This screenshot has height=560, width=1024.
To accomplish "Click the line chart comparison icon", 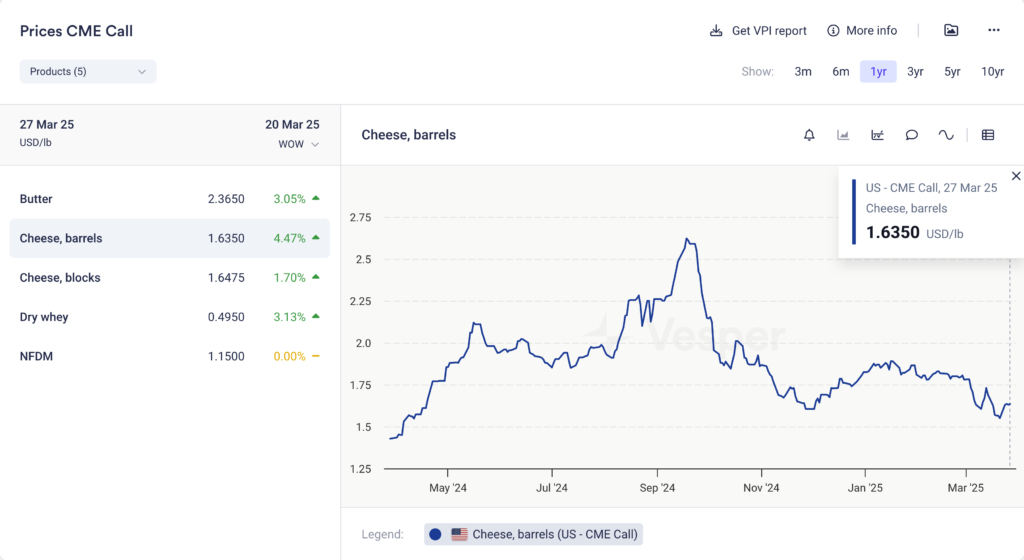I will coord(877,135).
